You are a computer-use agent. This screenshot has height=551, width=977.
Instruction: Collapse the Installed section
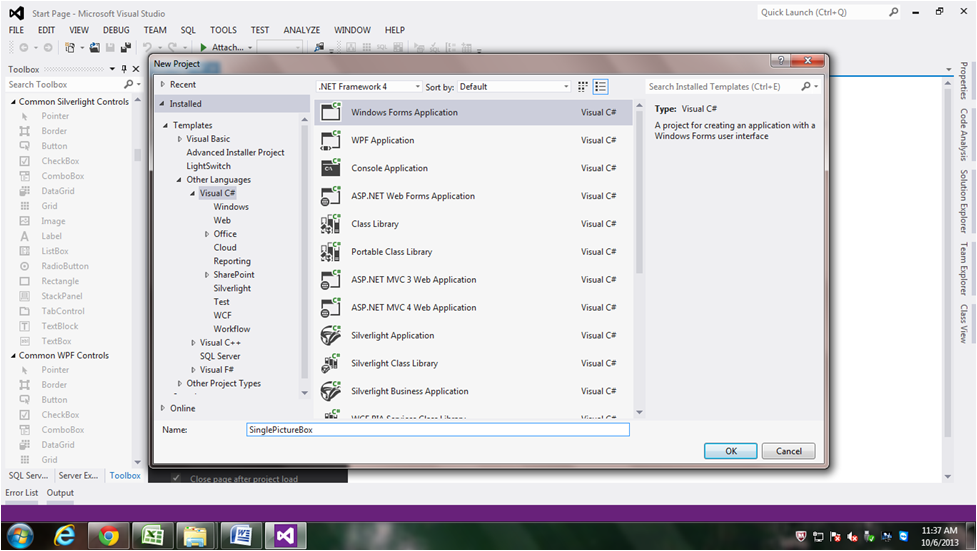point(163,103)
